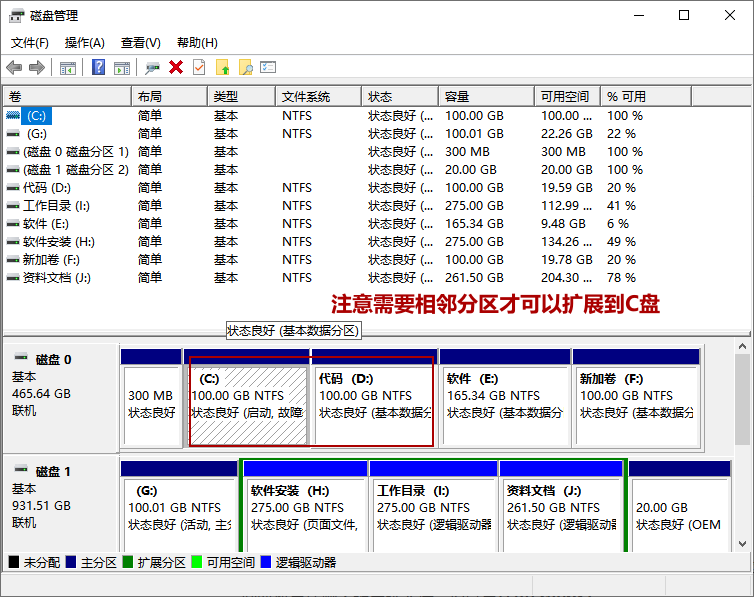Click the connect/rescan disk toolbar icon
754x597 pixels.
coord(152,68)
